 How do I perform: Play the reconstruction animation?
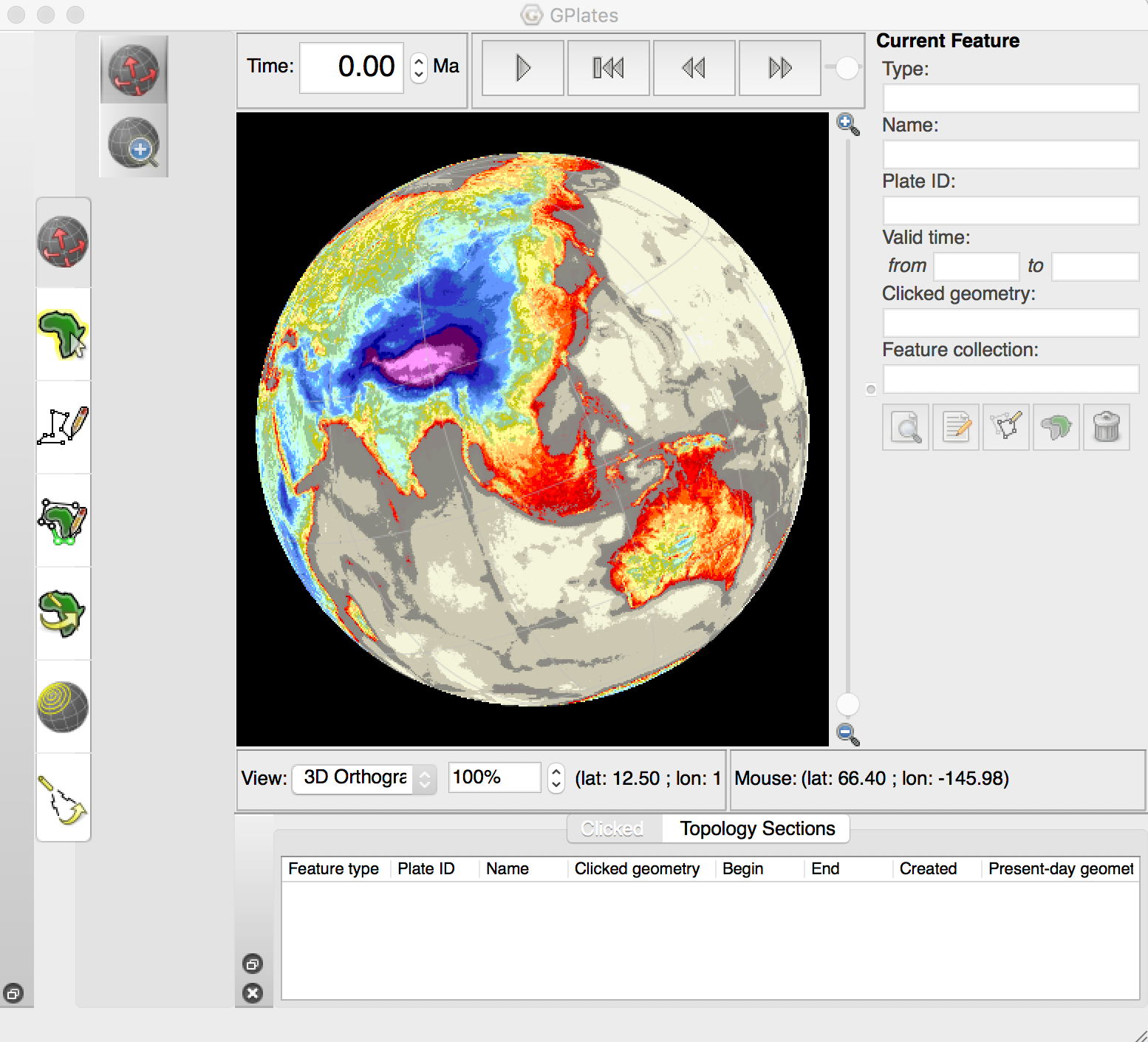tap(523, 68)
